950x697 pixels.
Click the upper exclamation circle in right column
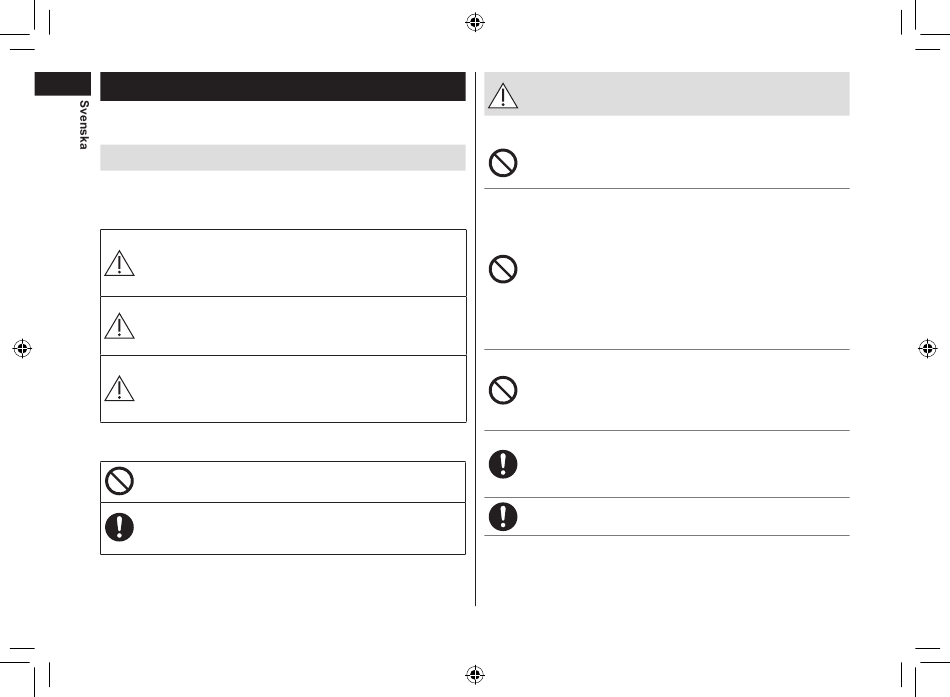pyautogui.click(x=503, y=464)
